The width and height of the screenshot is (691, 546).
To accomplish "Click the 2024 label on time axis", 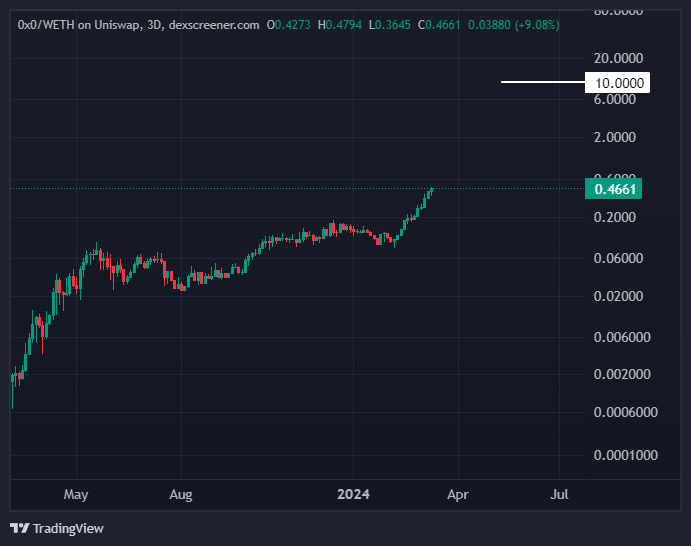I will pyautogui.click(x=353, y=494).
